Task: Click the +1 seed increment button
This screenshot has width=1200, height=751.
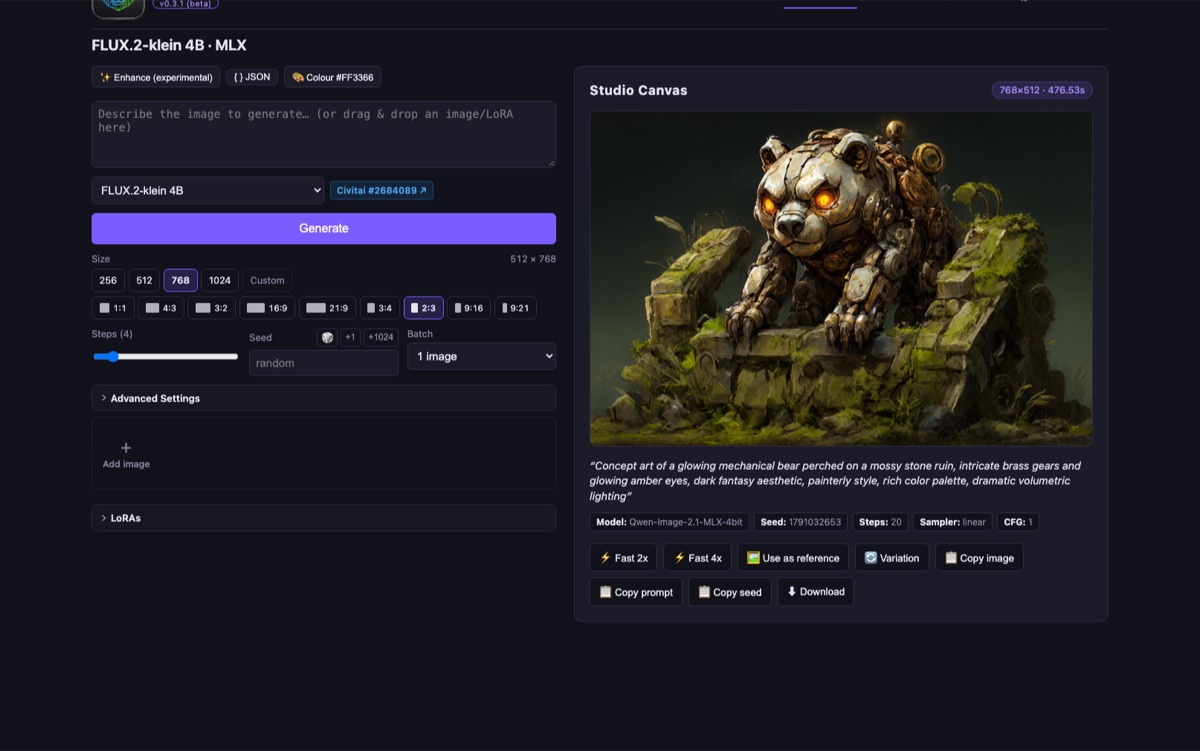Action: pos(350,338)
